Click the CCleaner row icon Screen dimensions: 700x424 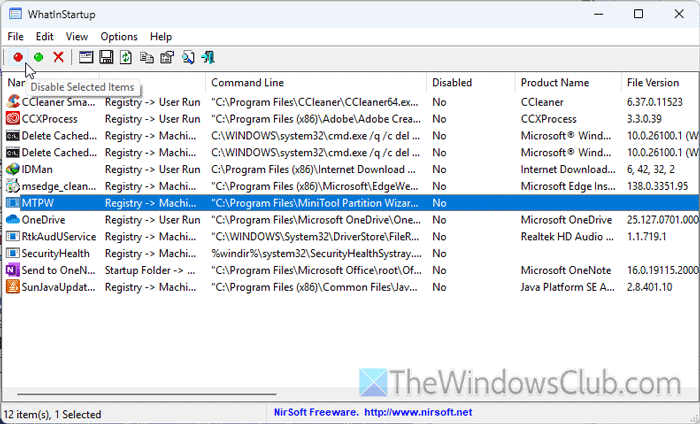tap(13, 102)
